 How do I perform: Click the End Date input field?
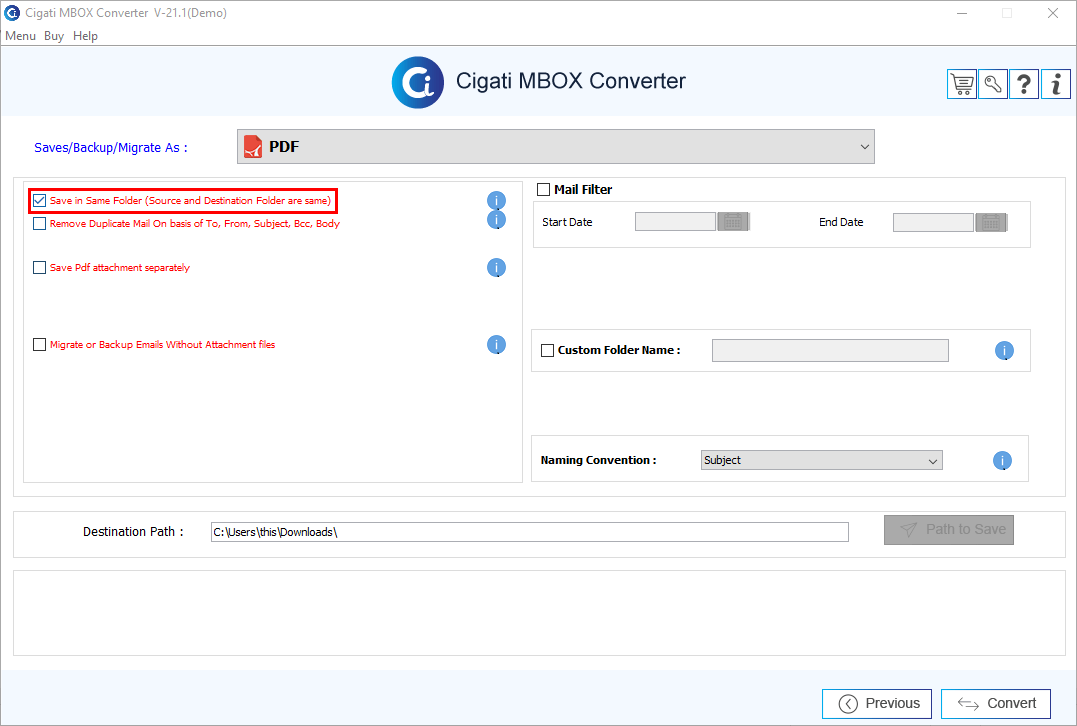pyautogui.click(x=933, y=222)
